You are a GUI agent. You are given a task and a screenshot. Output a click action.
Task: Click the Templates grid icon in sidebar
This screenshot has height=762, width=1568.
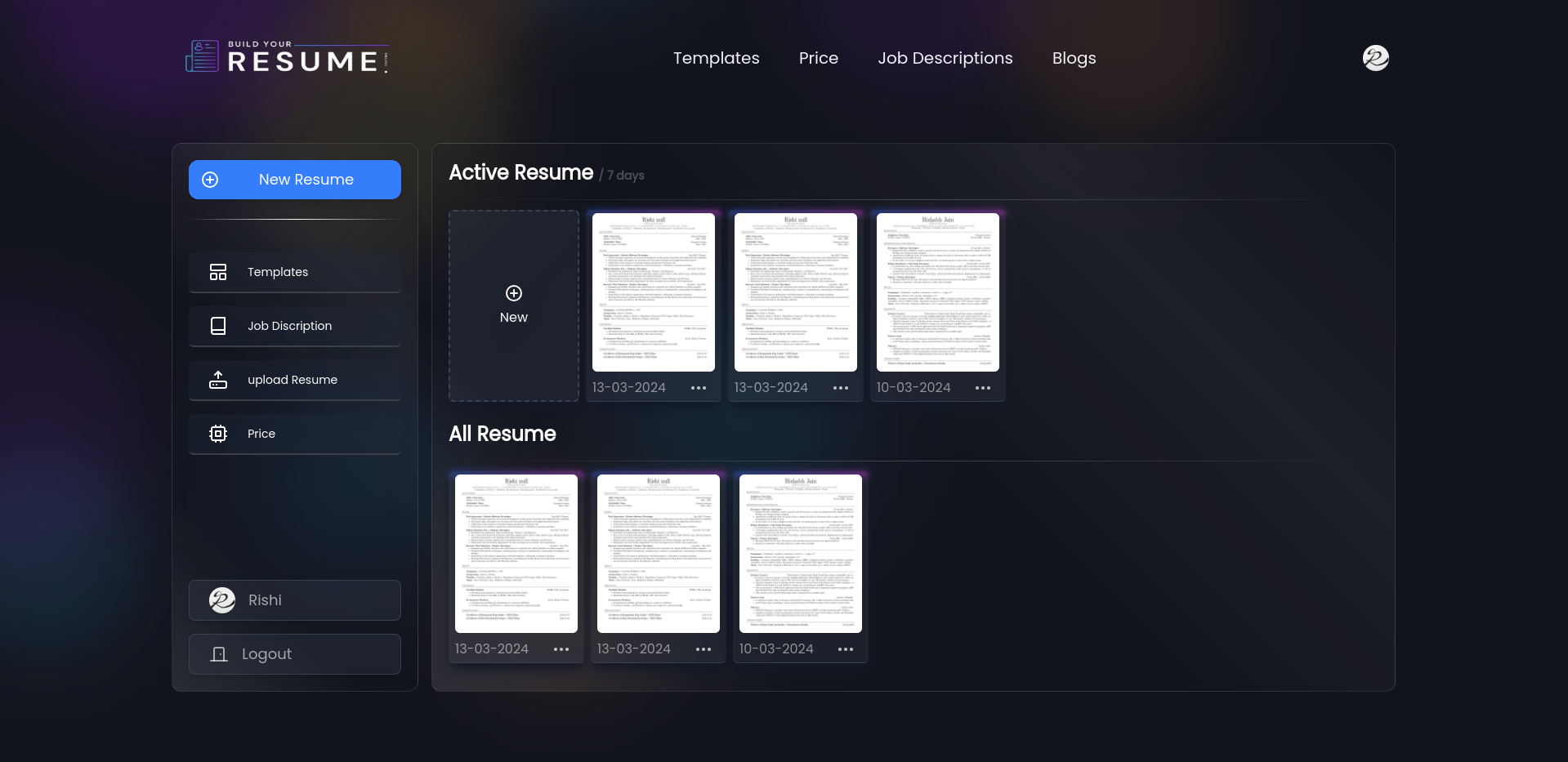(218, 272)
